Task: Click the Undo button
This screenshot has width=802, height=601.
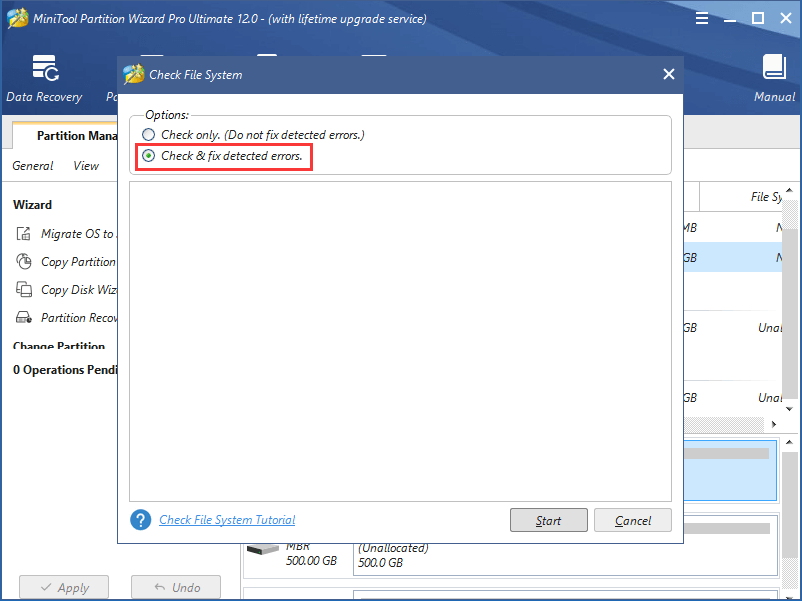Action: [176, 587]
